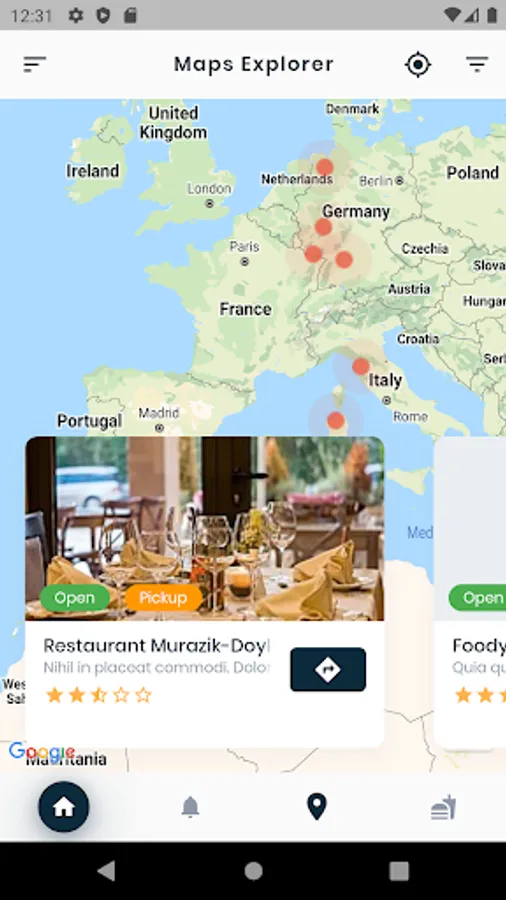Tap directions button on Restaurant Murazik card
Image resolution: width=506 pixels, height=900 pixels.
328,669
